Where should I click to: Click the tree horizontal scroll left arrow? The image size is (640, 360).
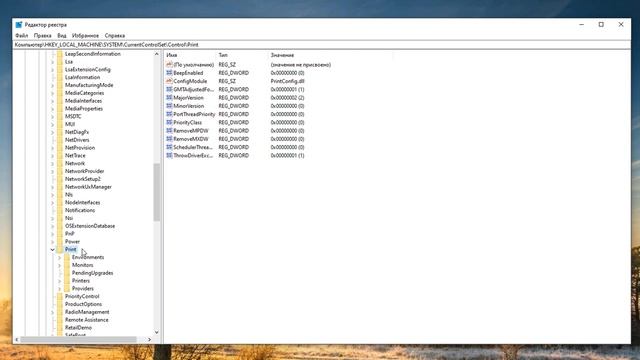[x=17, y=340]
